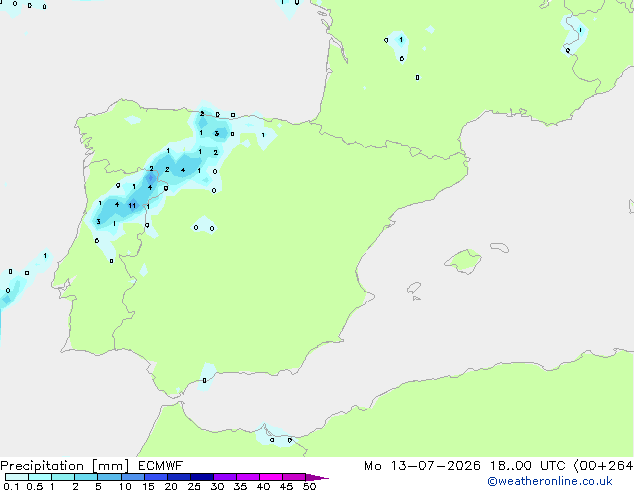Image resolution: width=634 pixels, height=490 pixels.
Task: Click the "UTC" label
Action: coord(553,466)
